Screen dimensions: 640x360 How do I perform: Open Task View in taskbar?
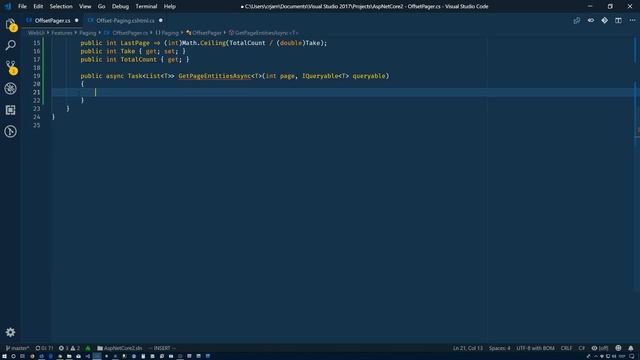click(22, 356)
